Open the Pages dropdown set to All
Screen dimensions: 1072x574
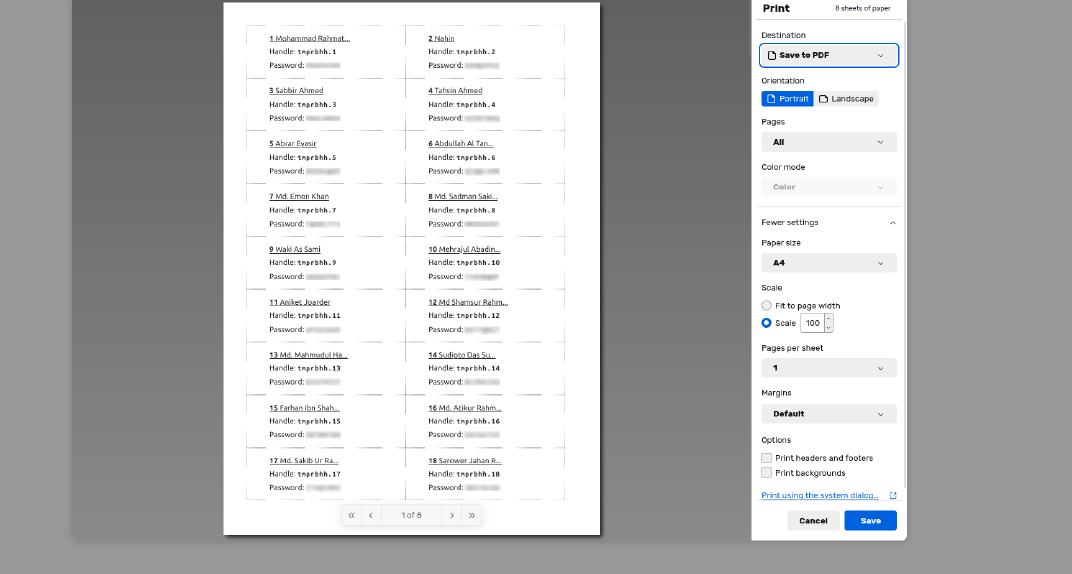[828, 142]
